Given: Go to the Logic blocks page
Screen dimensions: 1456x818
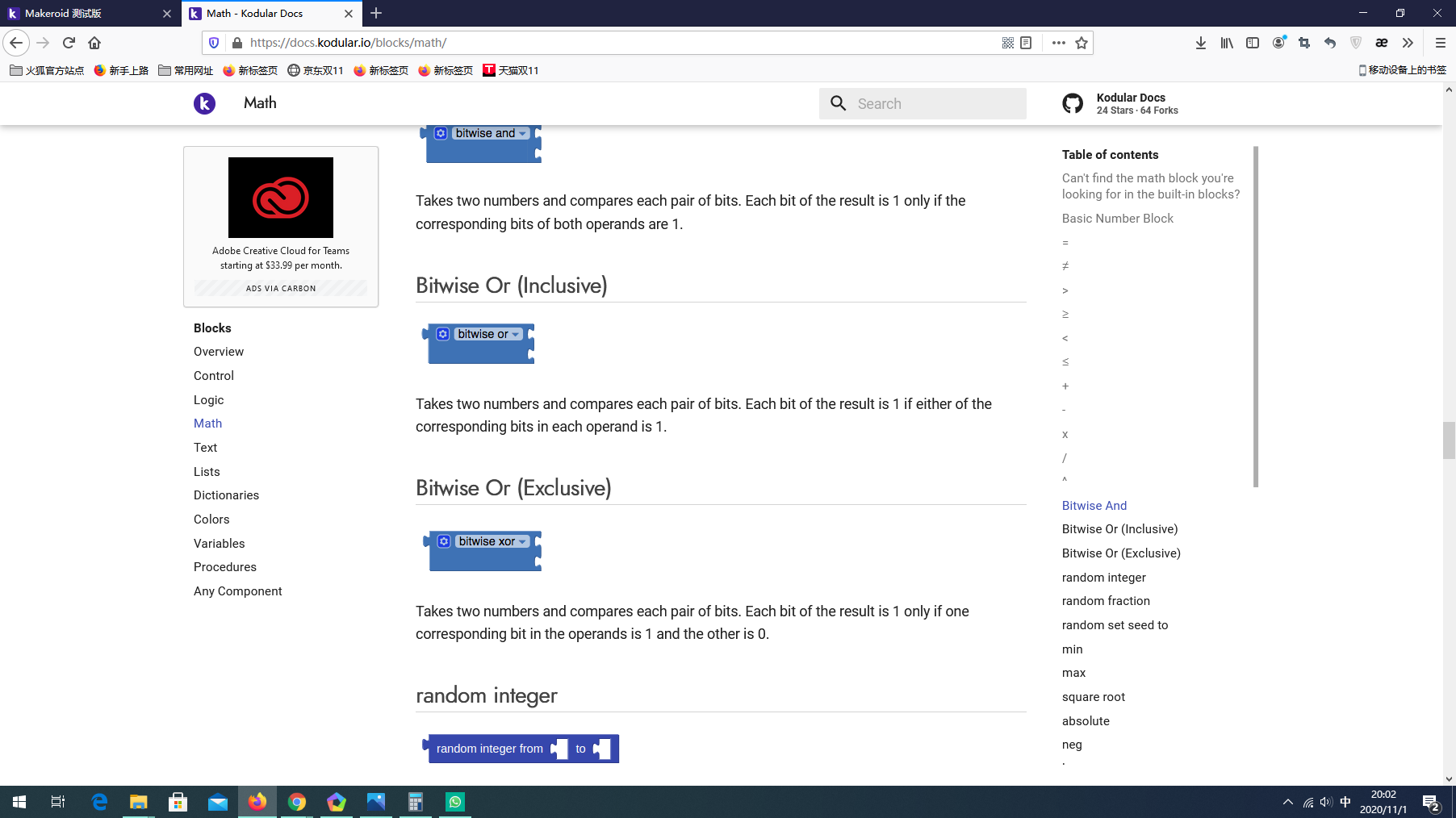Looking at the screenshot, I should click(x=208, y=400).
